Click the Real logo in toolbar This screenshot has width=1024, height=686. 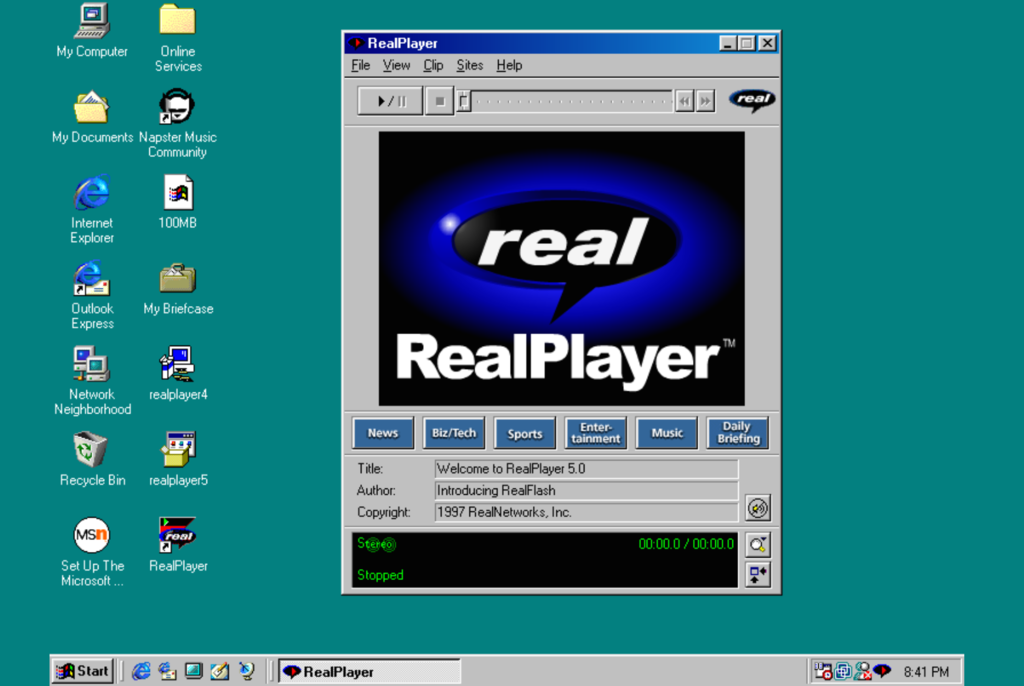[x=752, y=100]
